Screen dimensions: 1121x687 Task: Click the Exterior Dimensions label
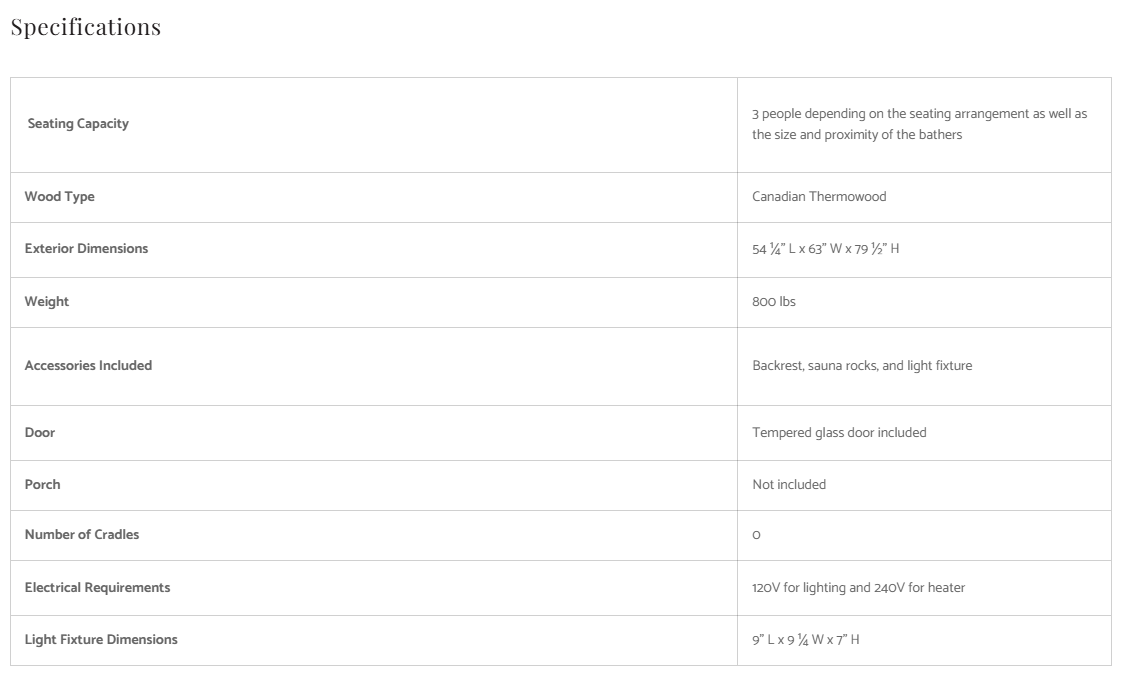[x=86, y=249]
